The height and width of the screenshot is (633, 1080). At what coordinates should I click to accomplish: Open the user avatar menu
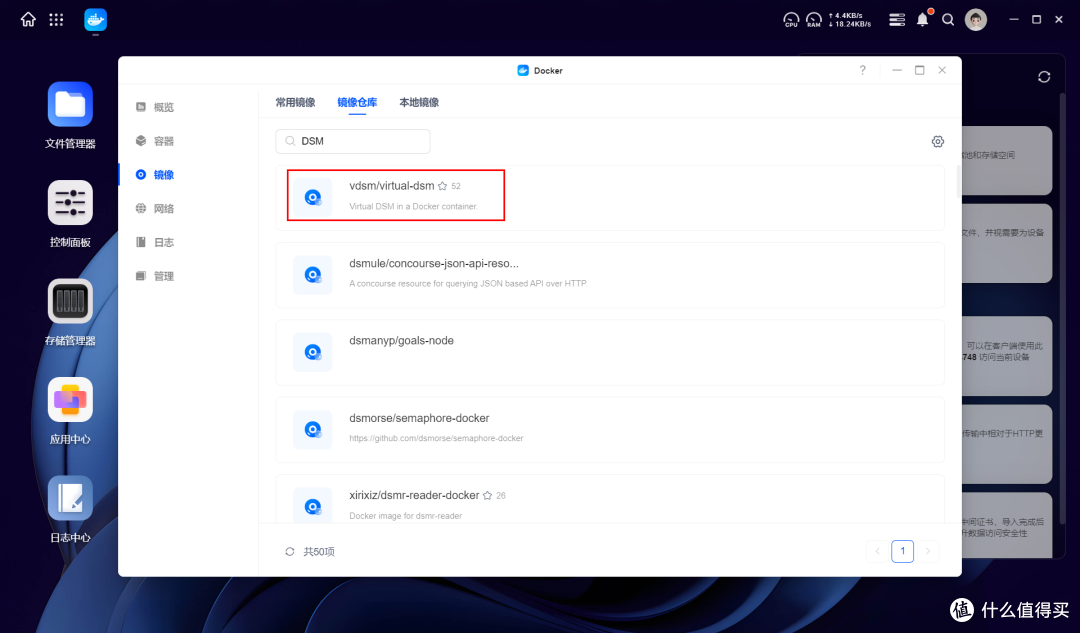pos(975,20)
